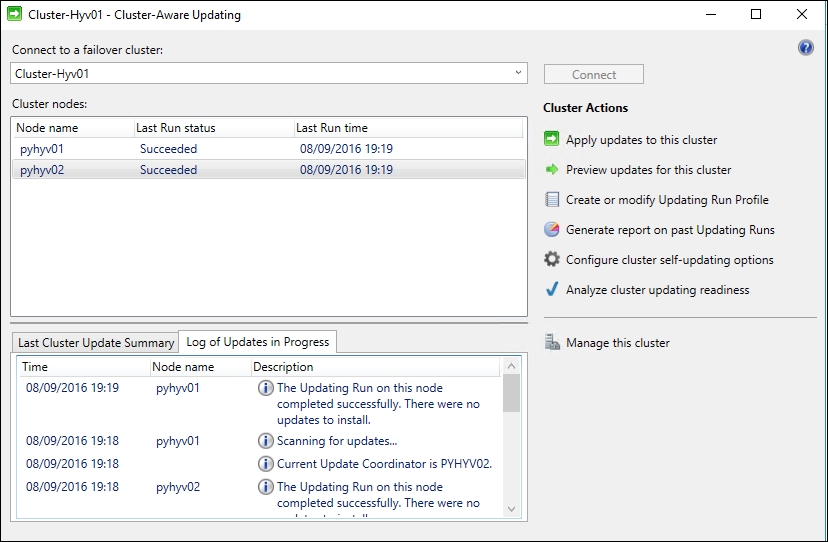This screenshot has height=542, width=828.
Task: Expand the failover cluster dropdown
Action: pos(518,73)
